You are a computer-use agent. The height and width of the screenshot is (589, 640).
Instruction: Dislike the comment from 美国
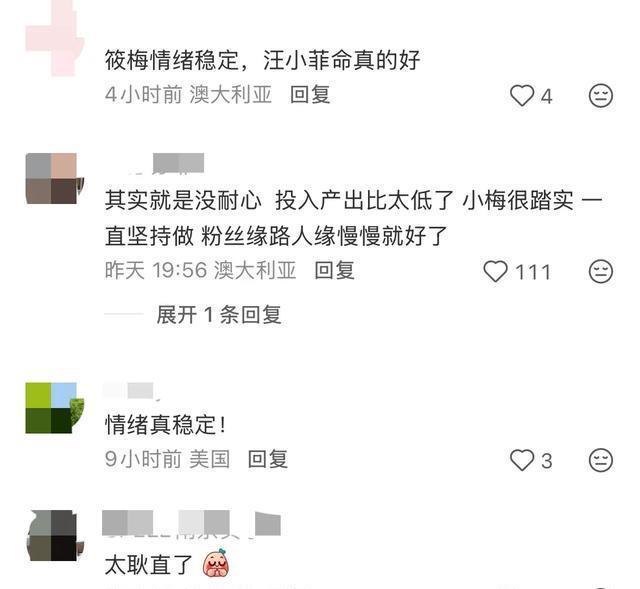601,460
